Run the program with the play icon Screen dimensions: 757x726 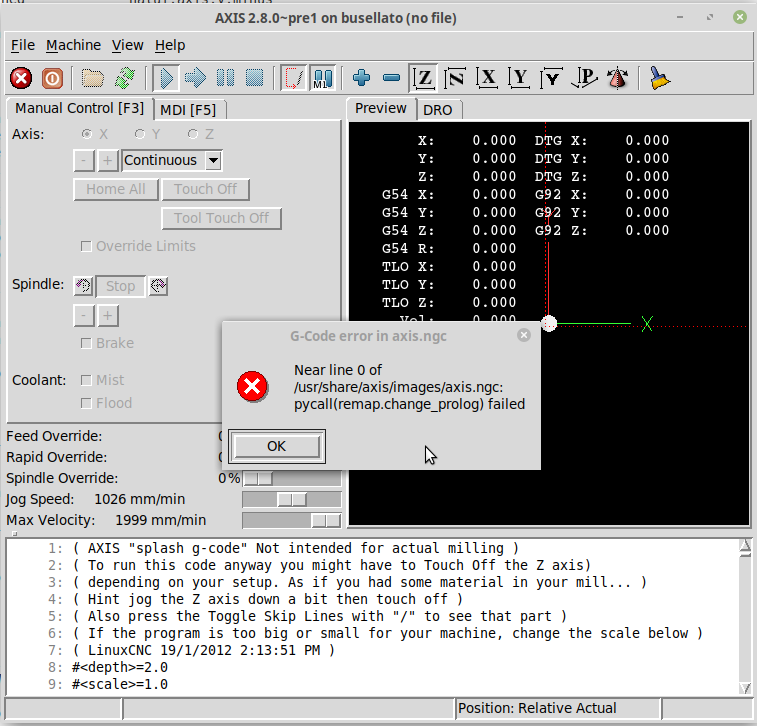coord(167,78)
